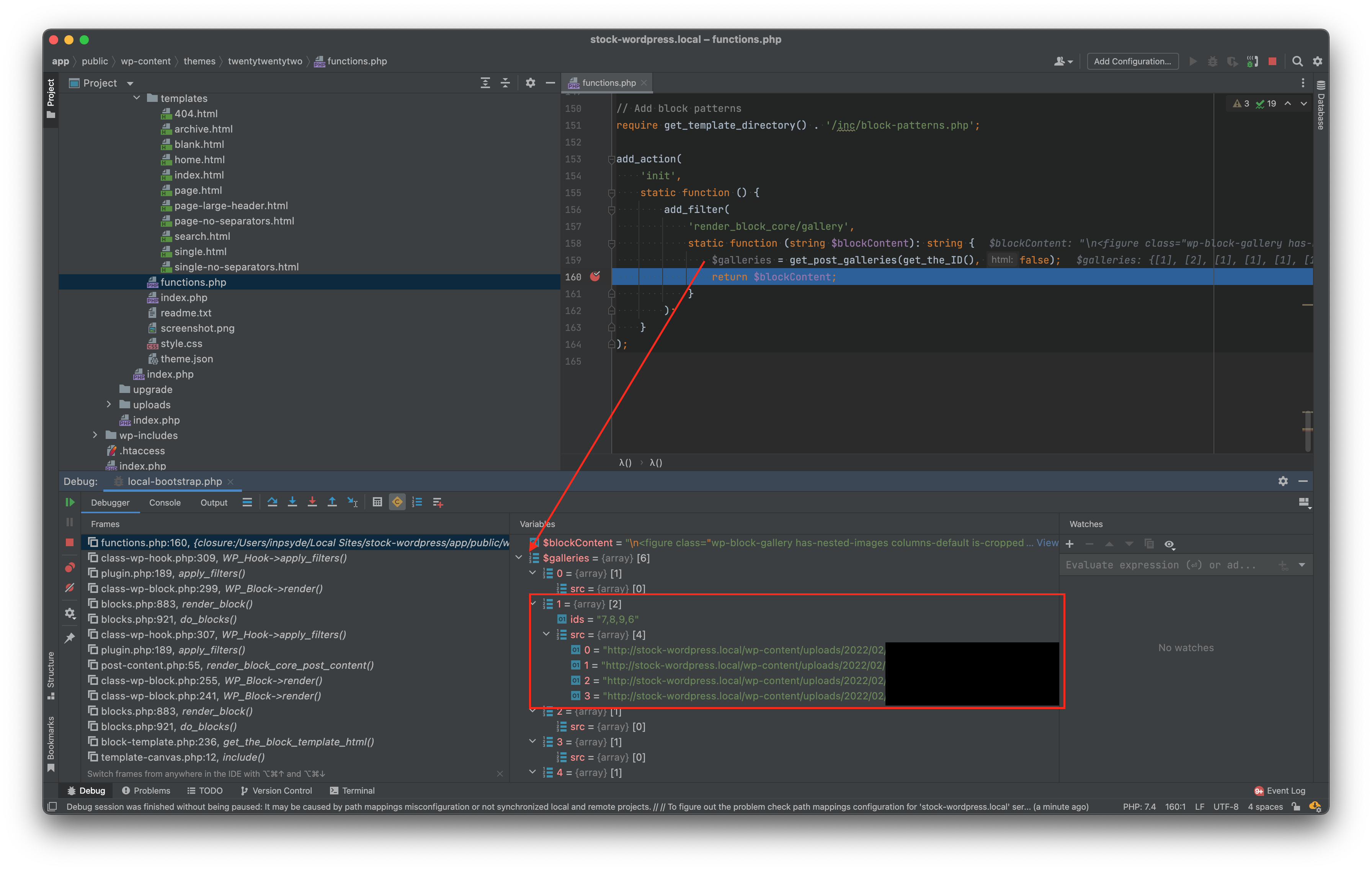This screenshot has height=871, width=1372.
Task: Open Search Everywhere magnifier
Action: tap(1297, 61)
